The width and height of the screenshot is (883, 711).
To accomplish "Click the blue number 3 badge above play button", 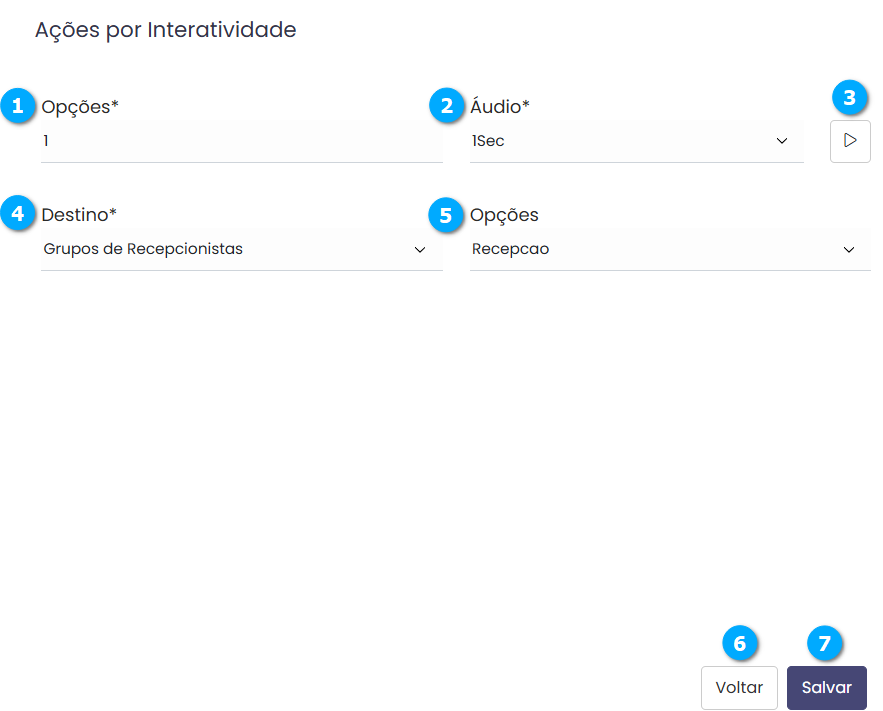I will [849, 98].
